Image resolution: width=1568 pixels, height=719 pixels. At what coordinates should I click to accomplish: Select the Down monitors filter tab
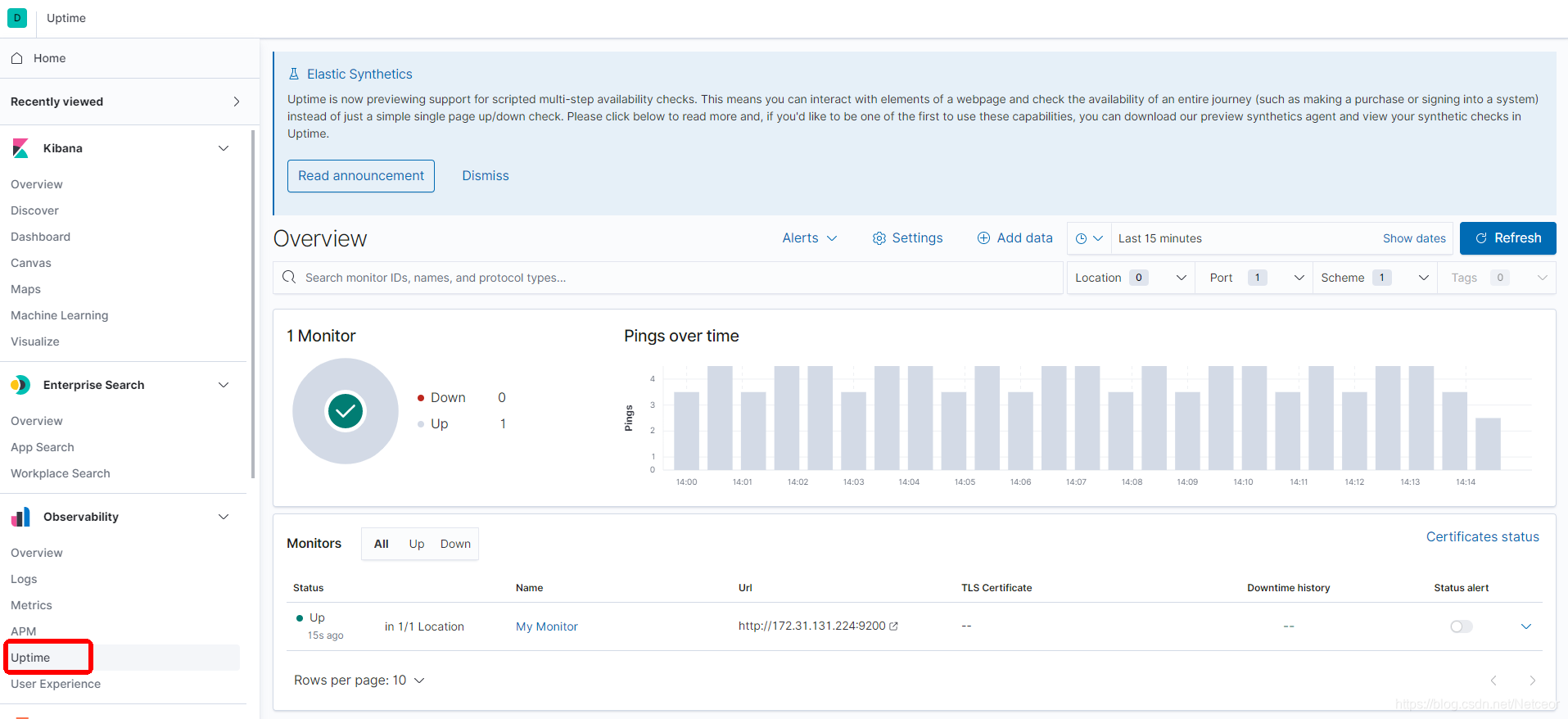point(455,544)
